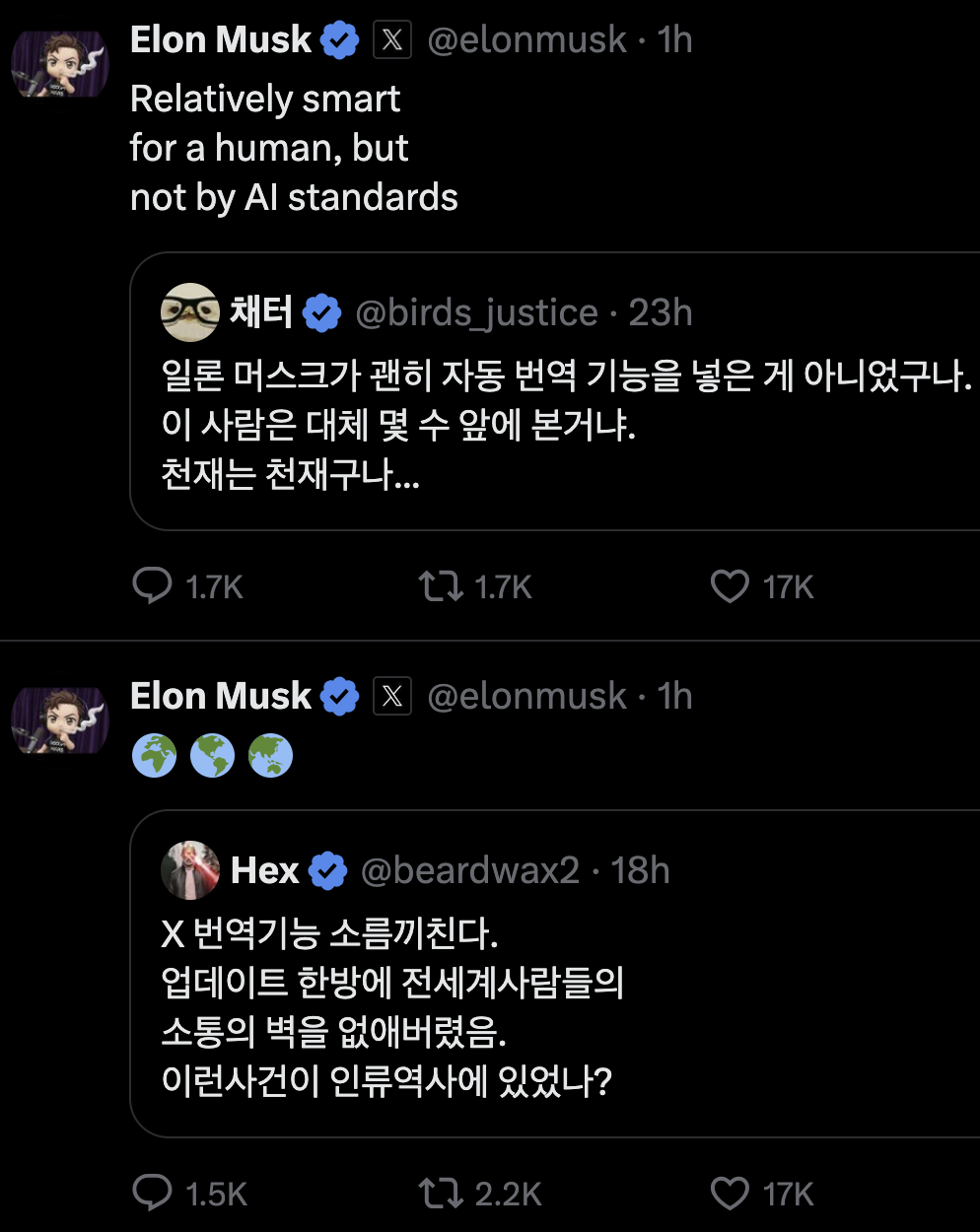Open @birds_justice profile handle

point(476,313)
